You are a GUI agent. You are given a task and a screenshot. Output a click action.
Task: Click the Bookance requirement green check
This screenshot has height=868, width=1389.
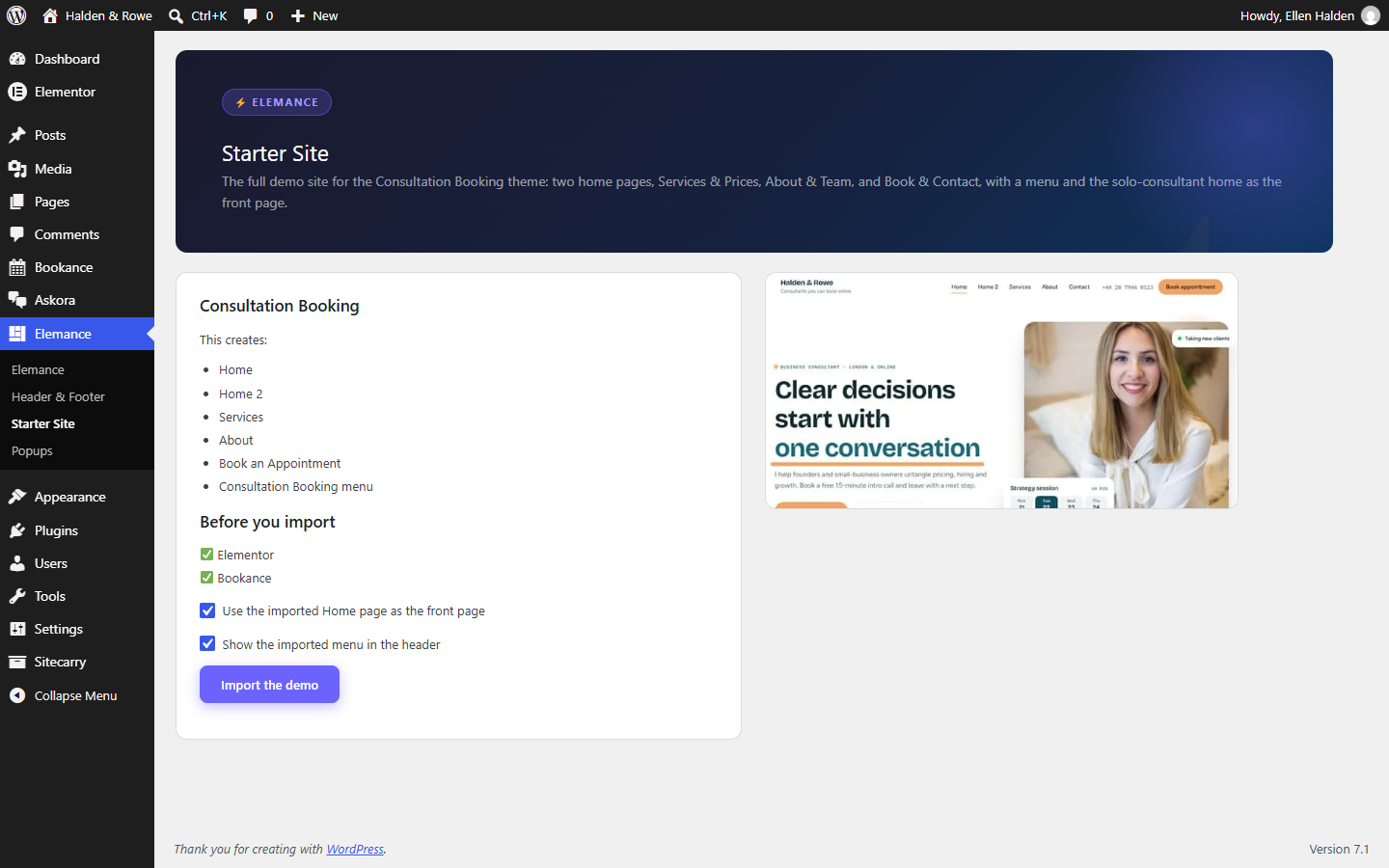point(206,578)
